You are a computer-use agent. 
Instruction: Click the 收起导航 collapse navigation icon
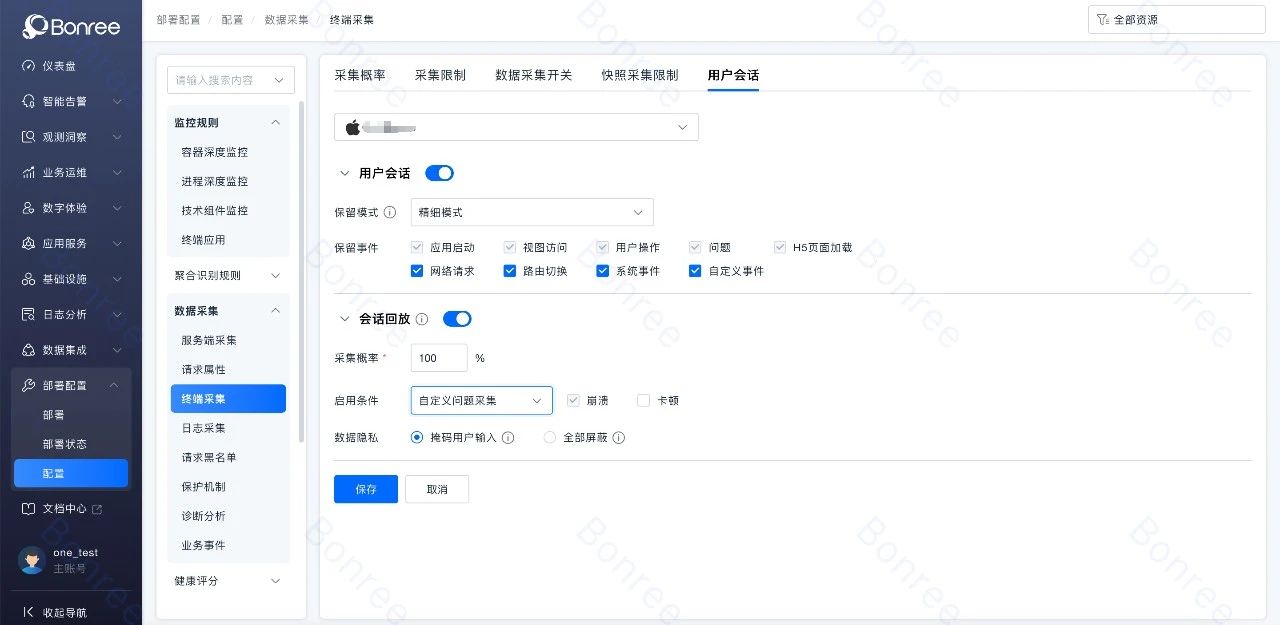(29, 612)
